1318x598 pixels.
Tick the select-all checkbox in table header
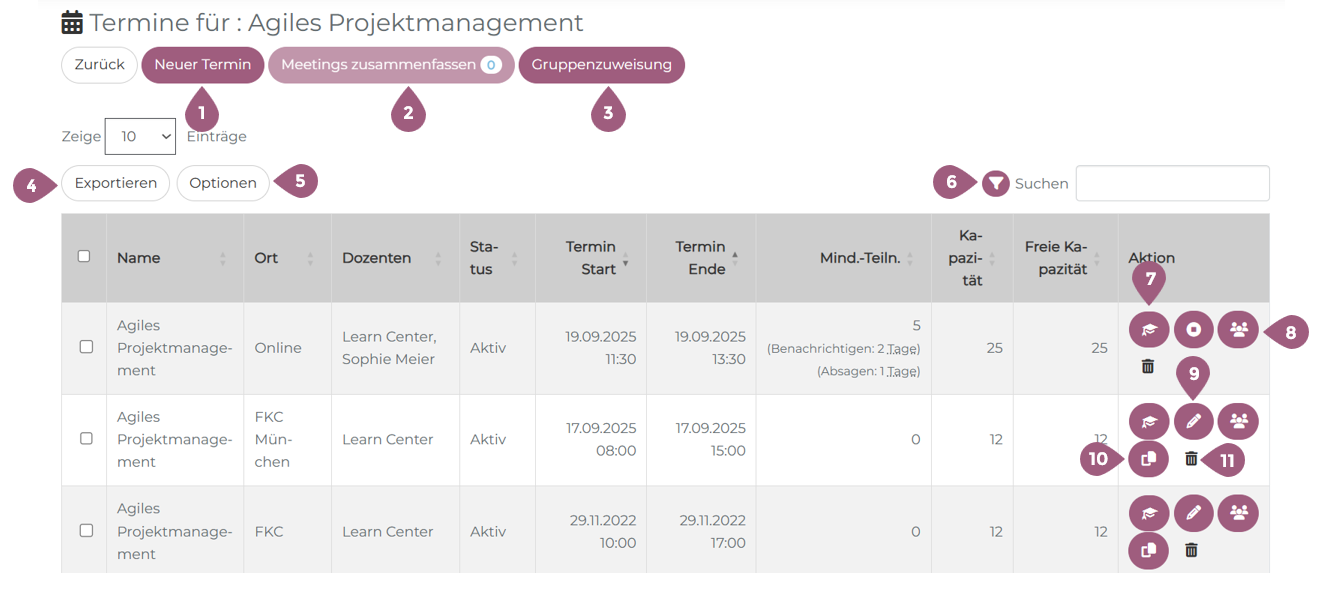coord(84,256)
